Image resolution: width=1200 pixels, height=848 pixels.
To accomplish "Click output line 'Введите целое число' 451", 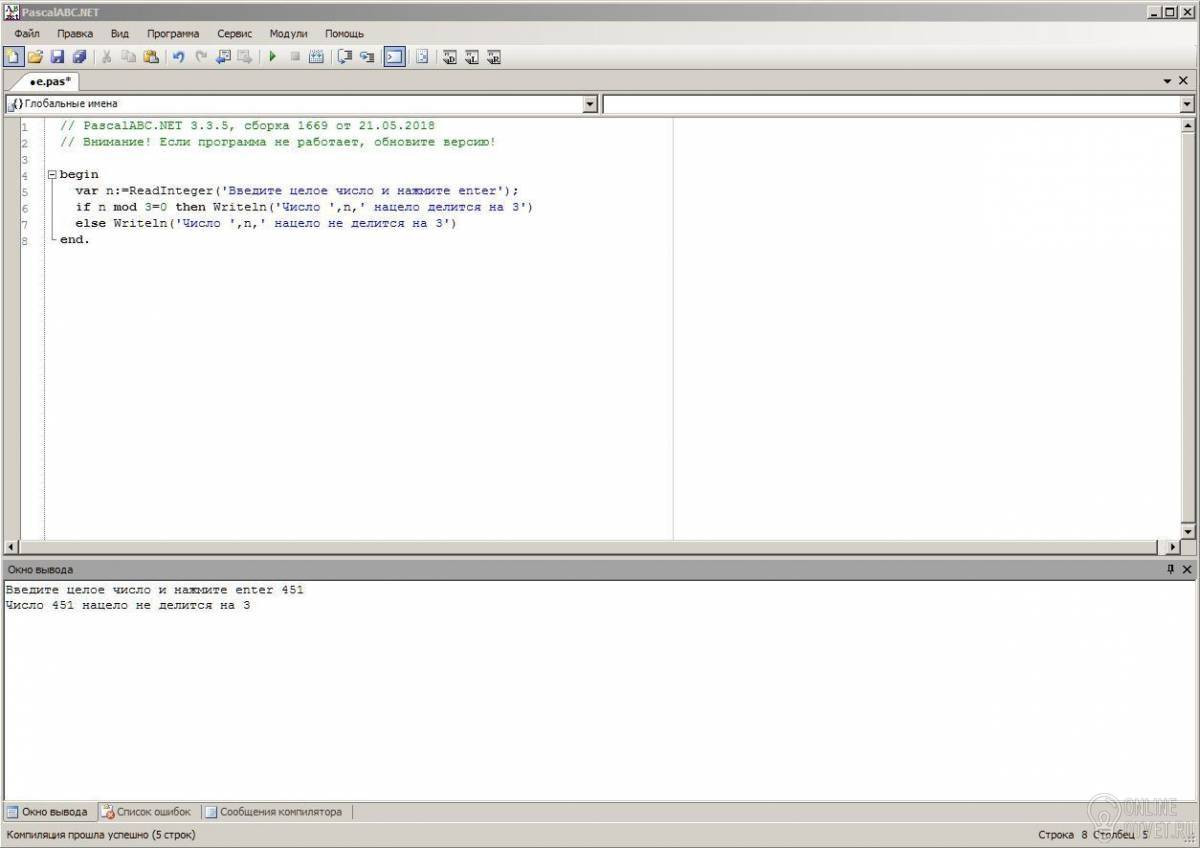I will tap(154, 589).
